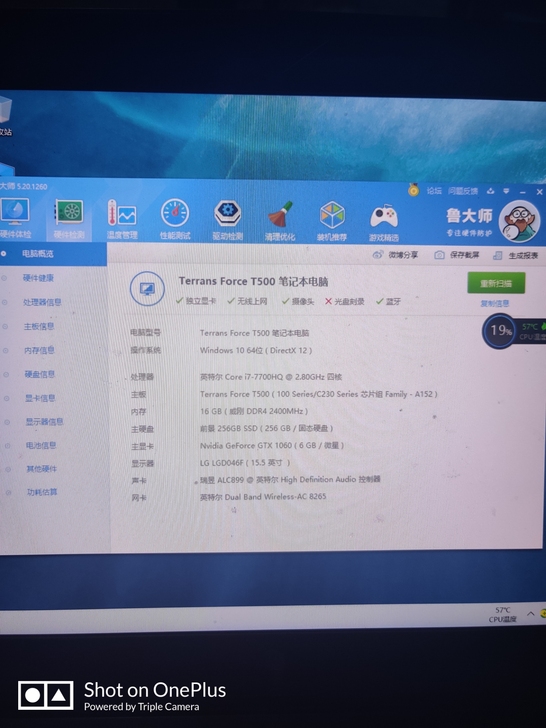The height and width of the screenshot is (728, 546).
Task: Click taskbar 57°C CPU温度 indicator
Action: pyautogui.click(x=503, y=615)
